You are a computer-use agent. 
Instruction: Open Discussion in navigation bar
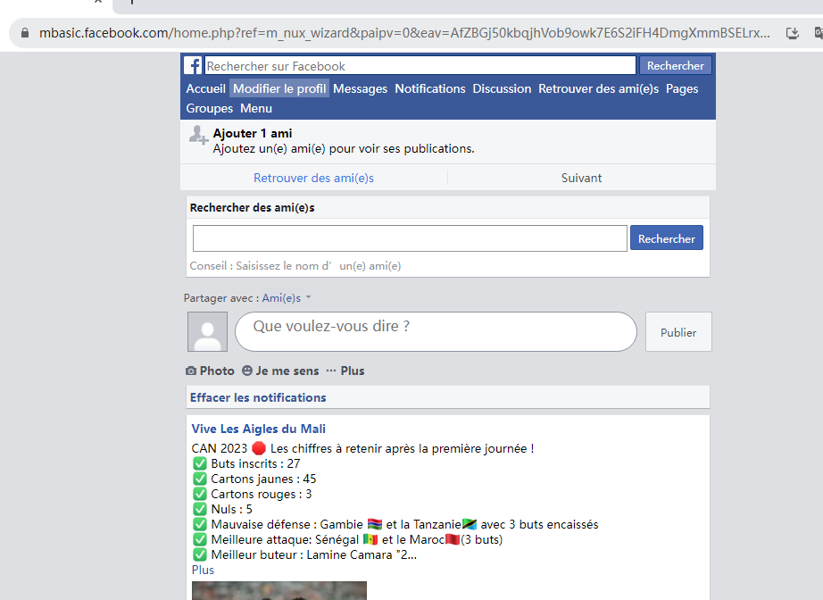coord(502,89)
